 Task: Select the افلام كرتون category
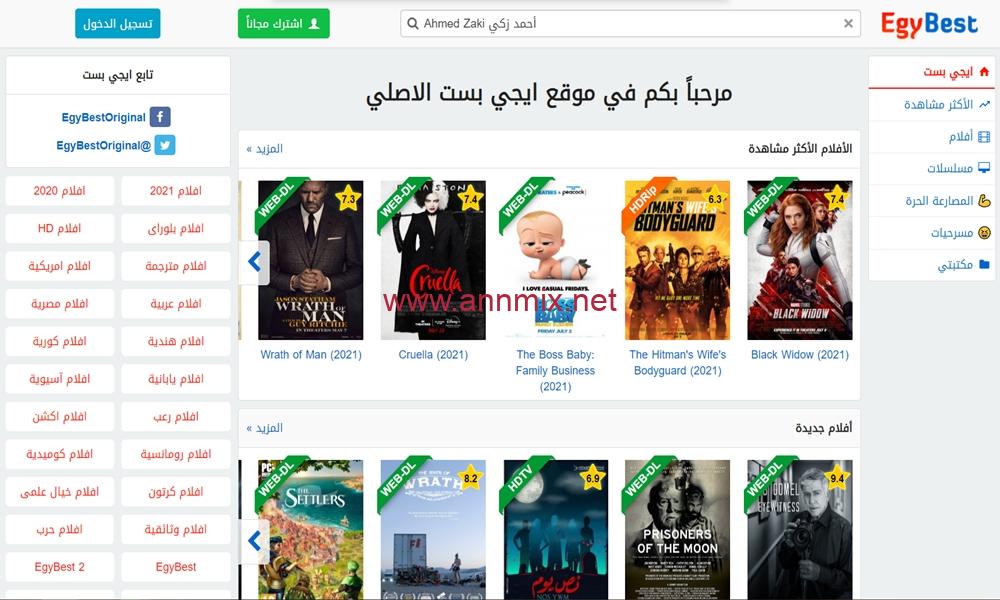click(175, 492)
